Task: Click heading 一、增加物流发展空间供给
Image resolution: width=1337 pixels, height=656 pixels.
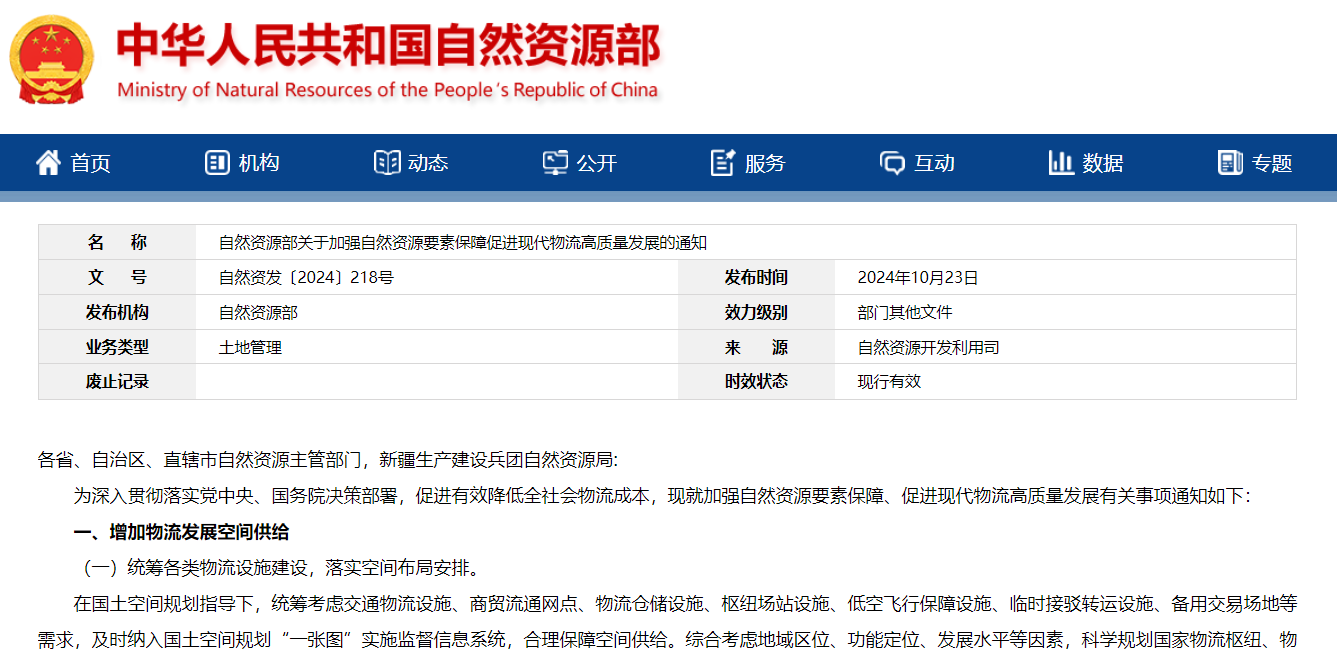Action: click(181, 531)
